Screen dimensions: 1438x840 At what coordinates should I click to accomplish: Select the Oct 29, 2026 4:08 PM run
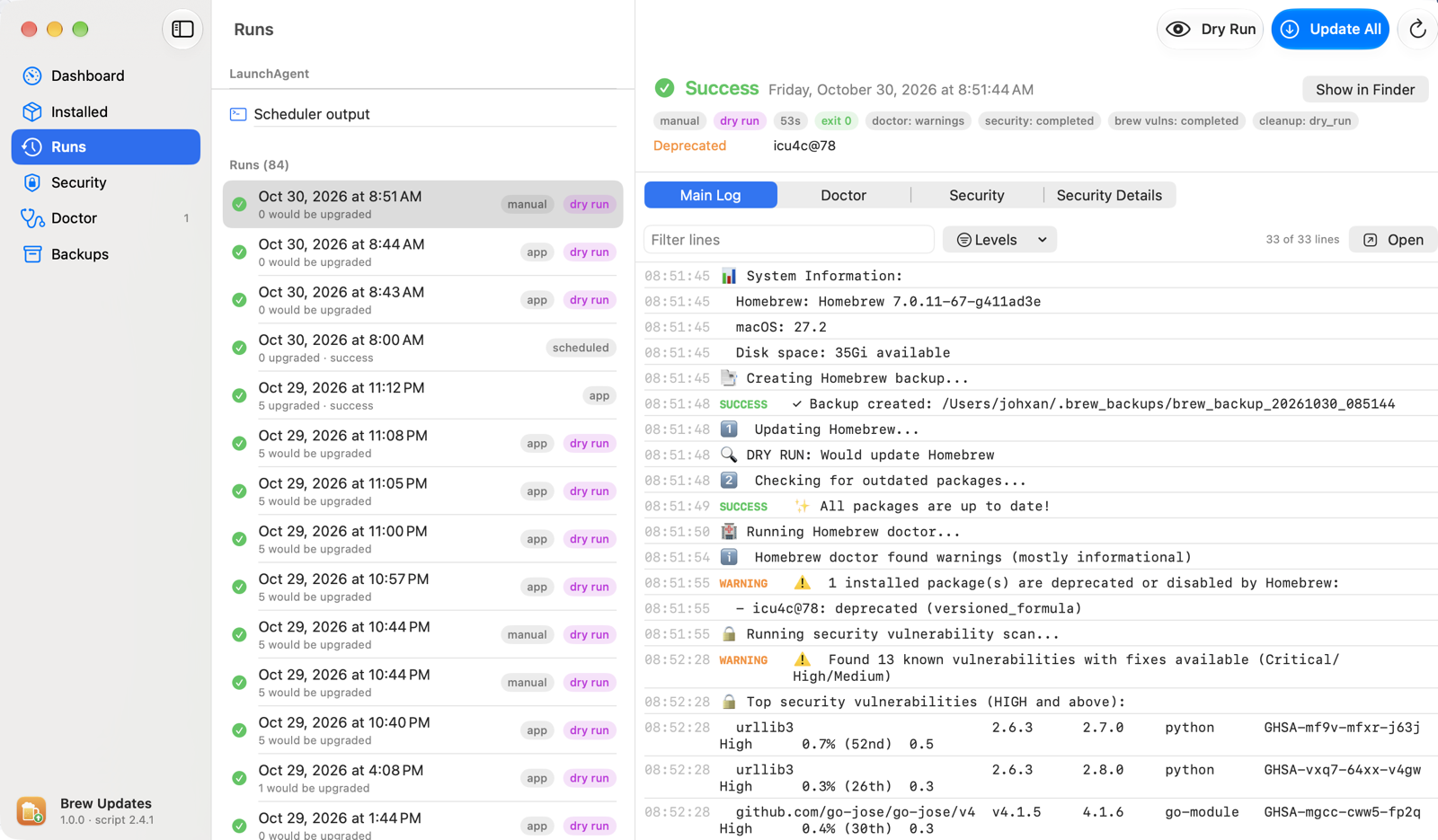(423, 778)
